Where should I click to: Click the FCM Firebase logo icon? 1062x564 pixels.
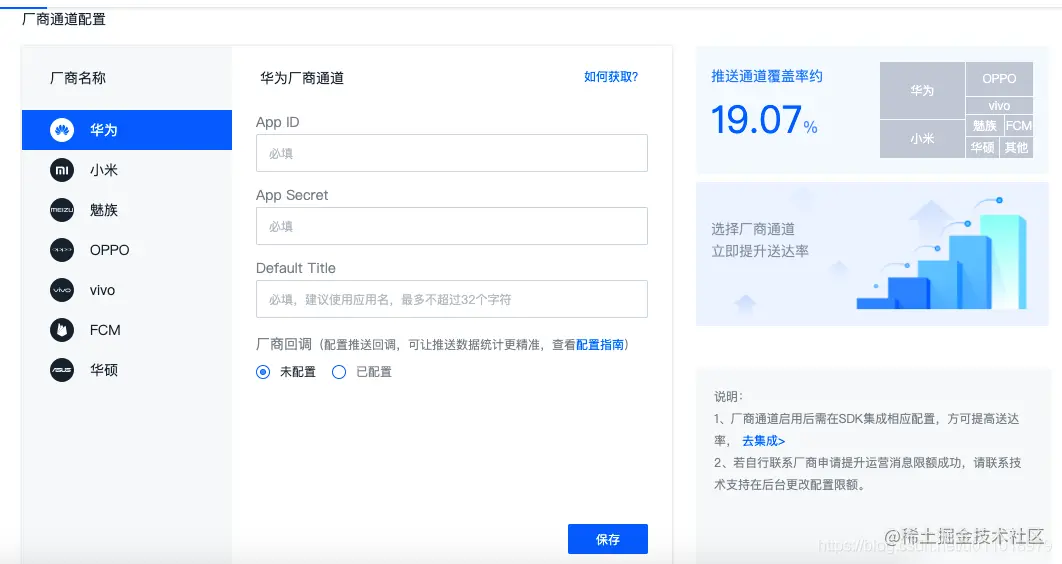62,330
